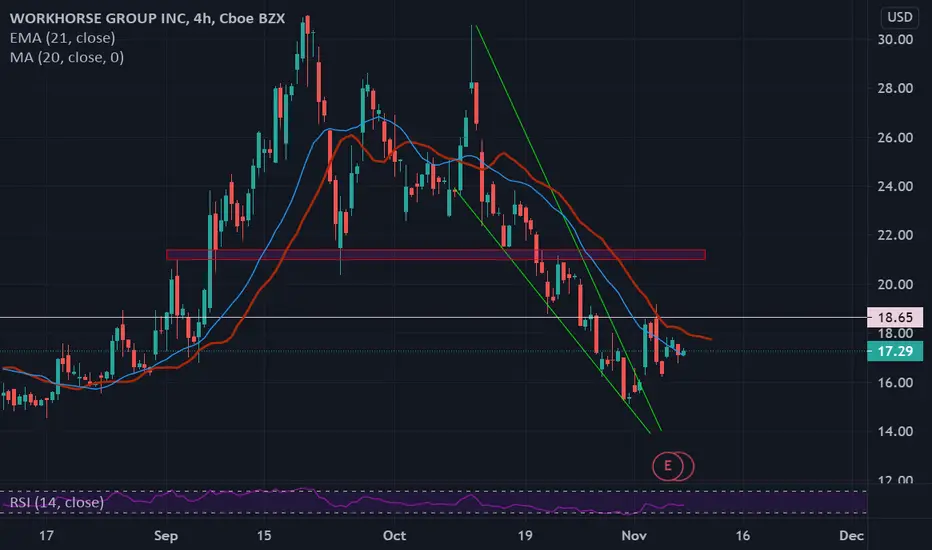Select the red horizontal support zone rectangle
This screenshot has width=932, height=550.
point(436,254)
